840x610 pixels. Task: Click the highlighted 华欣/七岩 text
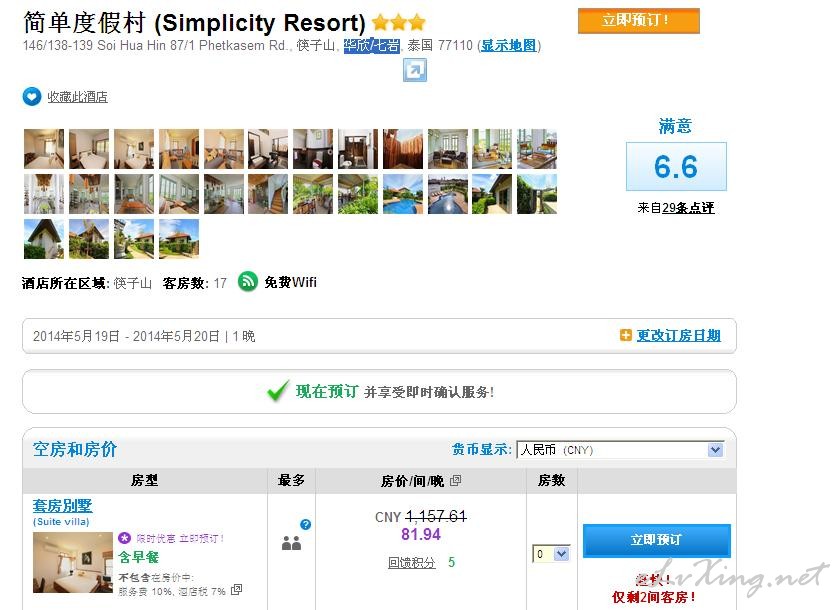pos(372,46)
